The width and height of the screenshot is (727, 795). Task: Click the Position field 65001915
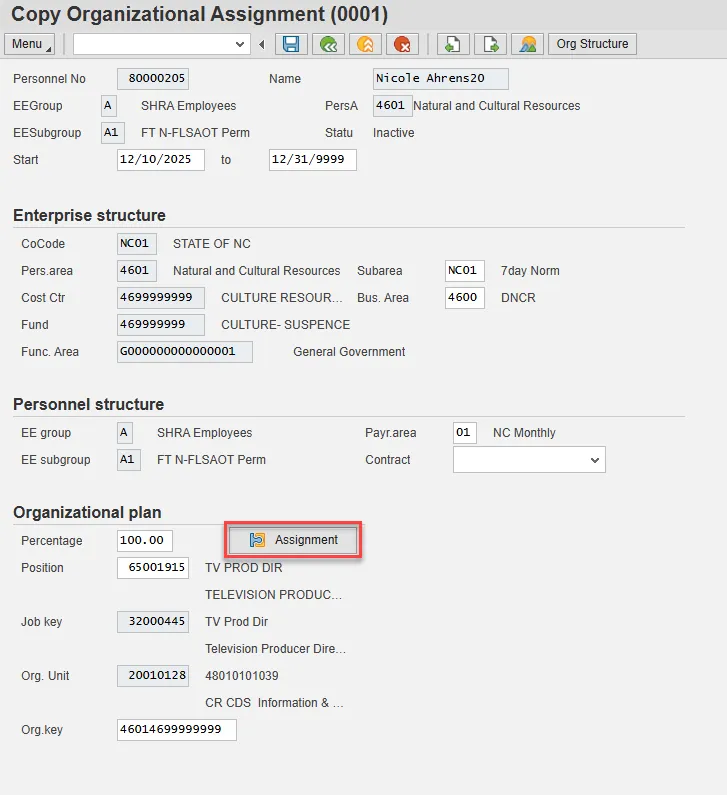coord(153,568)
